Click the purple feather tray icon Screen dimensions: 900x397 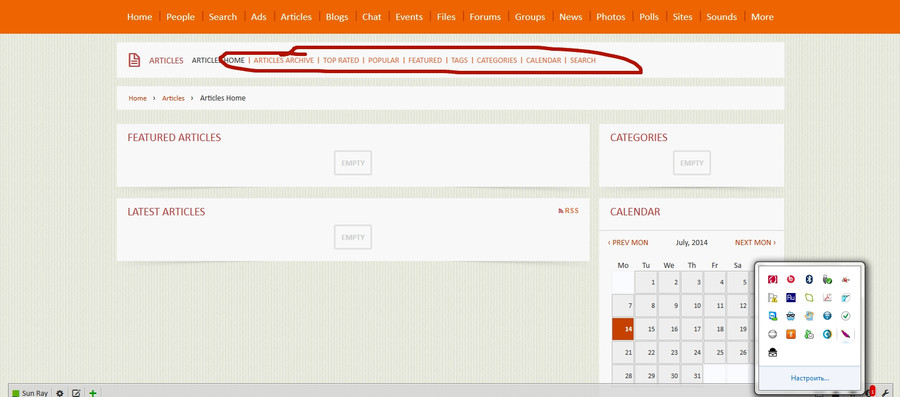pyautogui.click(x=845, y=334)
